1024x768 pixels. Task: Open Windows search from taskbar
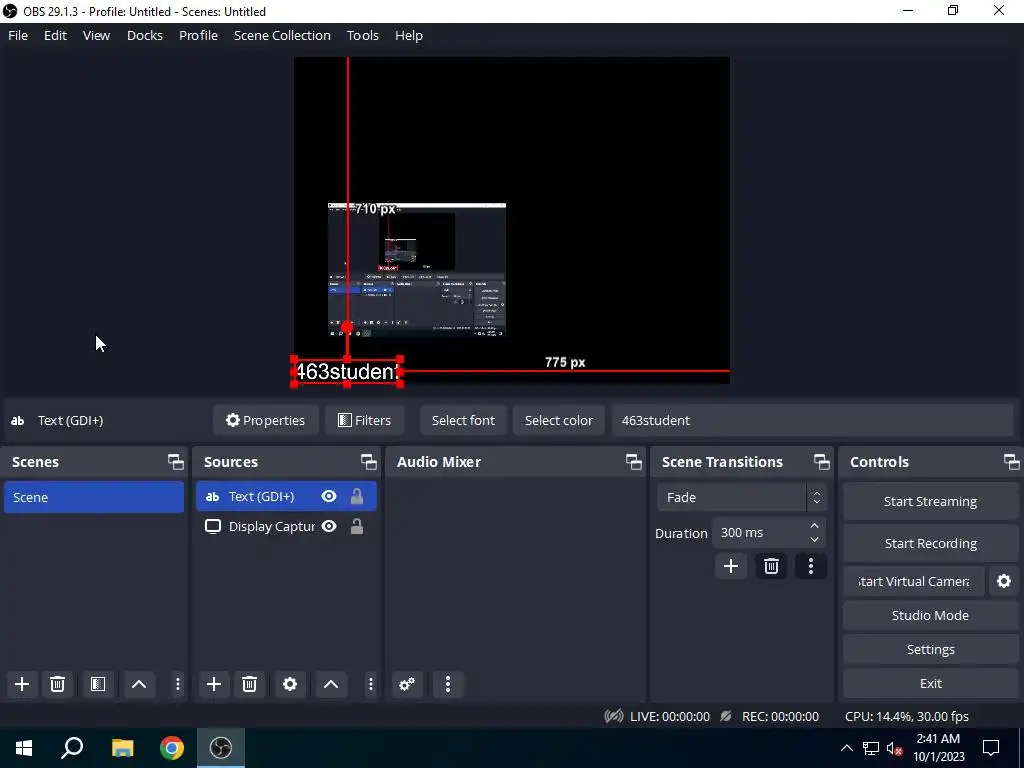(72, 748)
